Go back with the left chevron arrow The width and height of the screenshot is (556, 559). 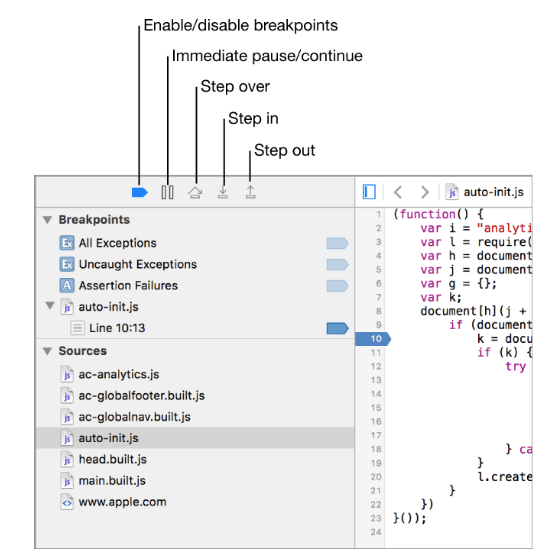tap(398, 192)
